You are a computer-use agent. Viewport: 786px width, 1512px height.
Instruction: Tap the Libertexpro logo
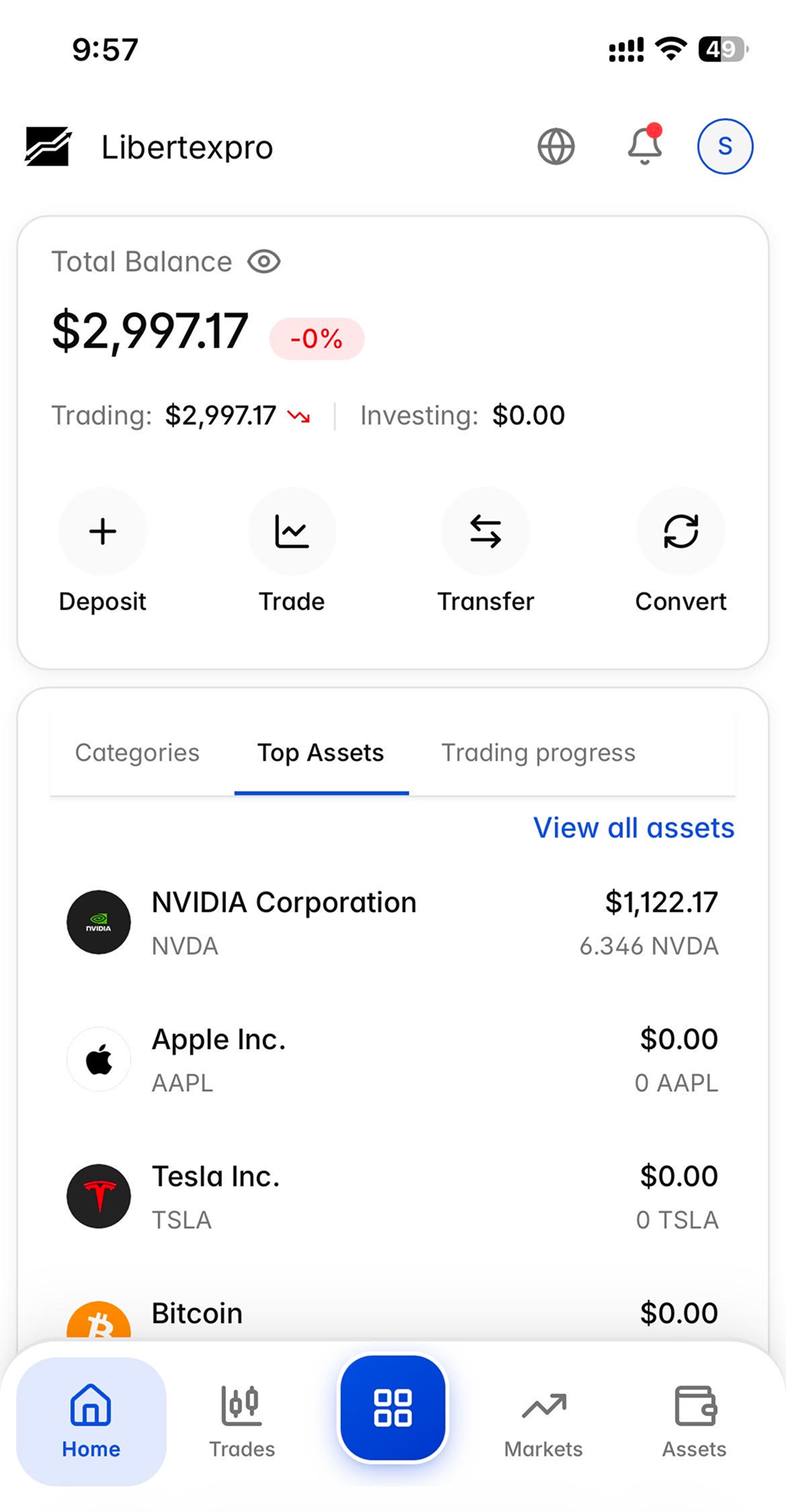tap(48, 146)
